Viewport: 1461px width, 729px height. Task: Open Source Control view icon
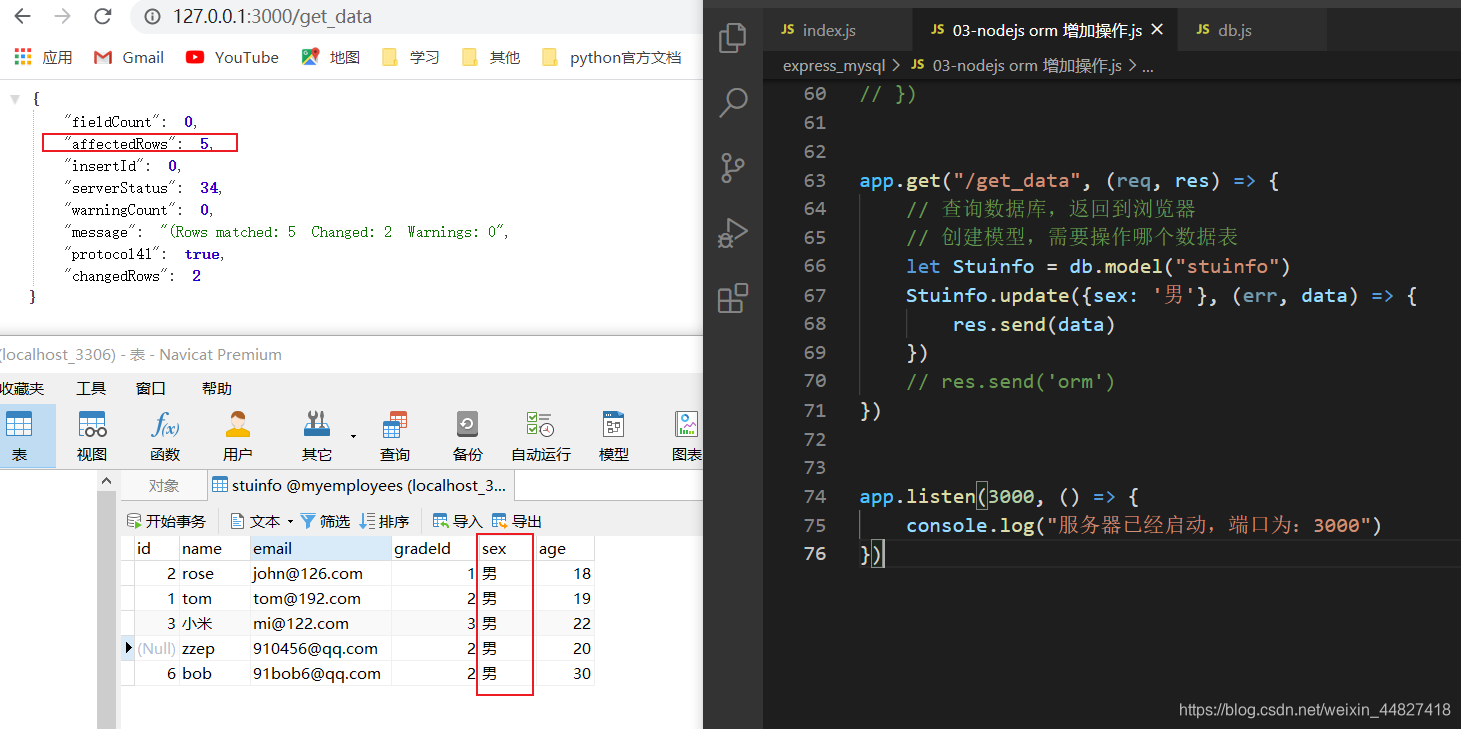pyautogui.click(x=733, y=168)
